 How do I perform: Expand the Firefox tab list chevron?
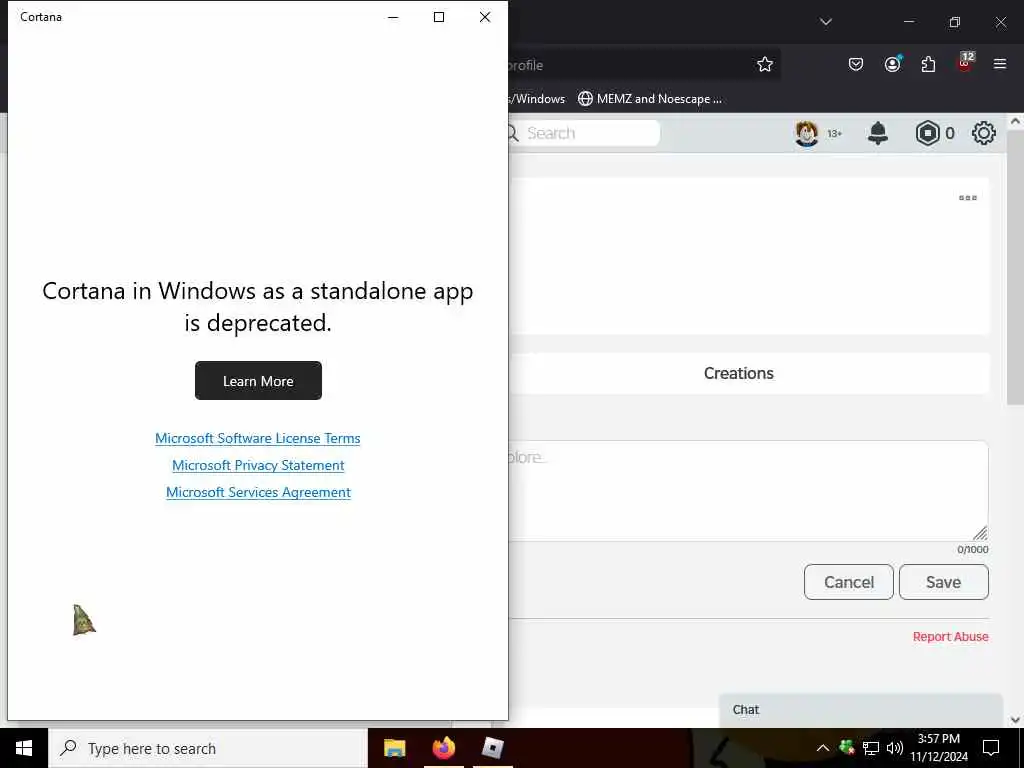(825, 22)
